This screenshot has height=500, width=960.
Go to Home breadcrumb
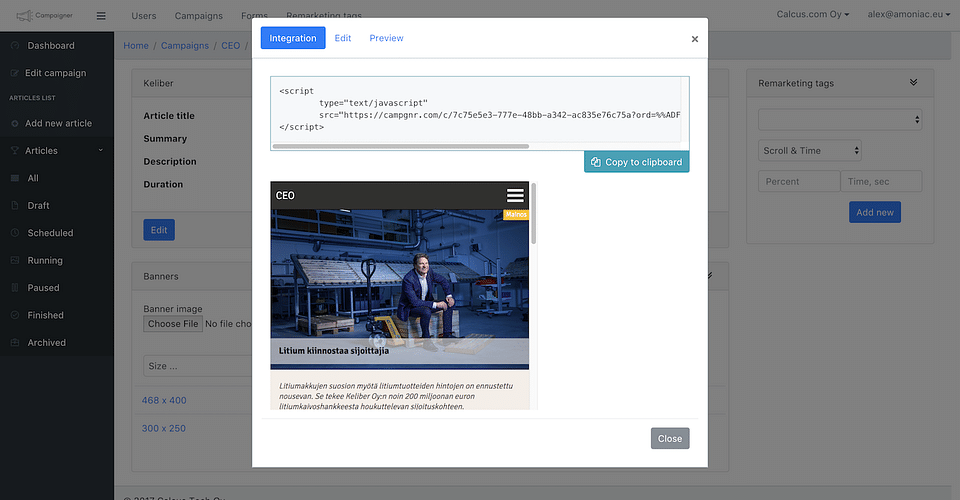(x=136, y=45)
